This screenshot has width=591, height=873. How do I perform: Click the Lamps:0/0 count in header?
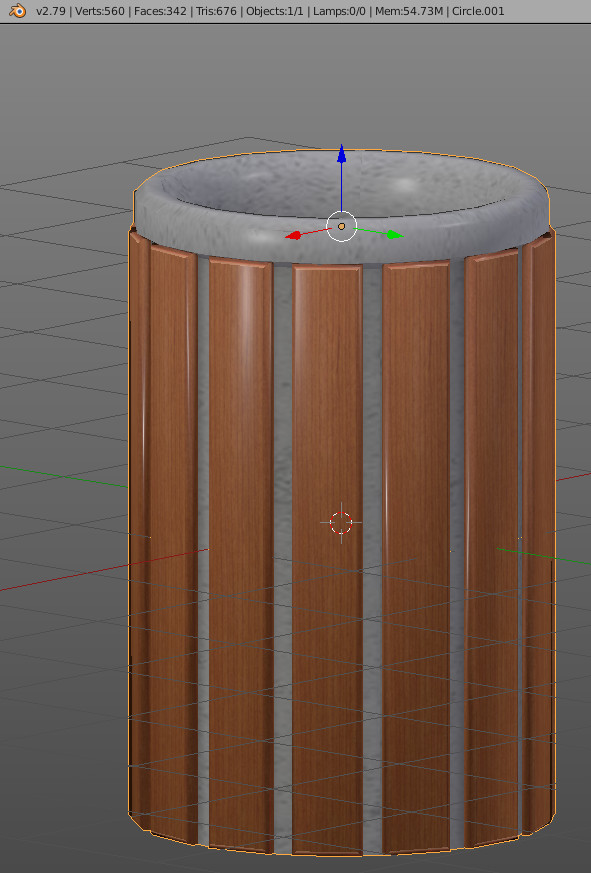click(x=339, y=11)
